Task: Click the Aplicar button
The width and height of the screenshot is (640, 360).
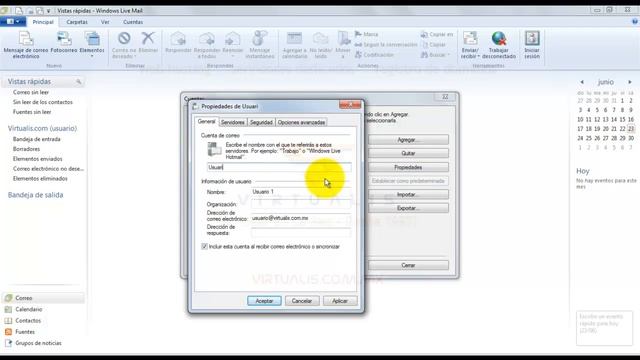Action: coord(340,301)
